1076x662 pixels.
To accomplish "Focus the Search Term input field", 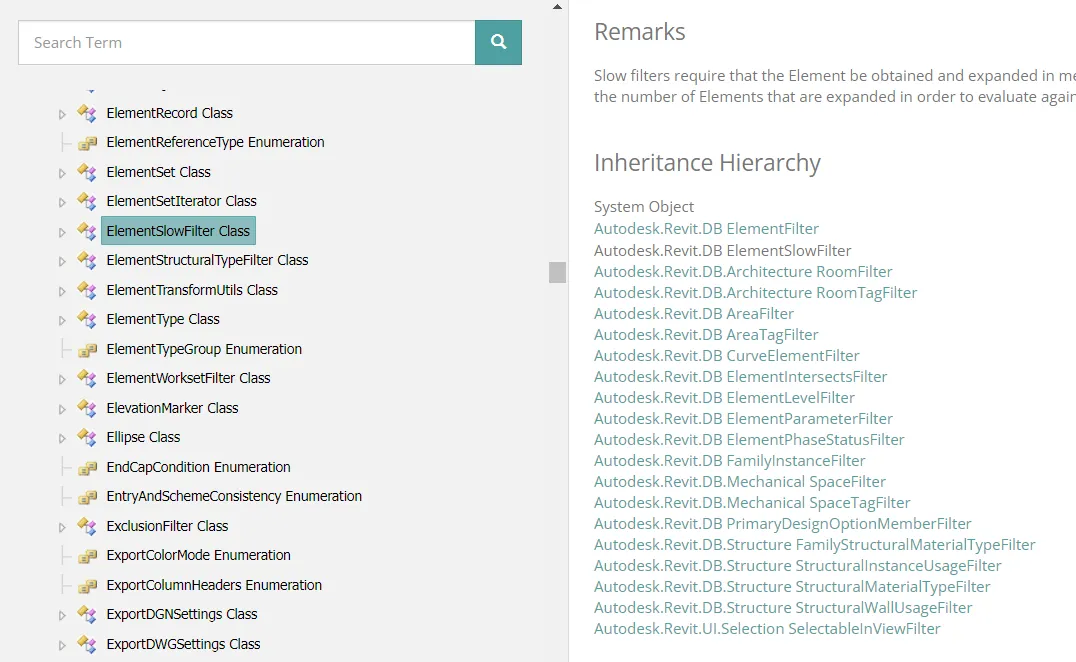I will point(247,43).
